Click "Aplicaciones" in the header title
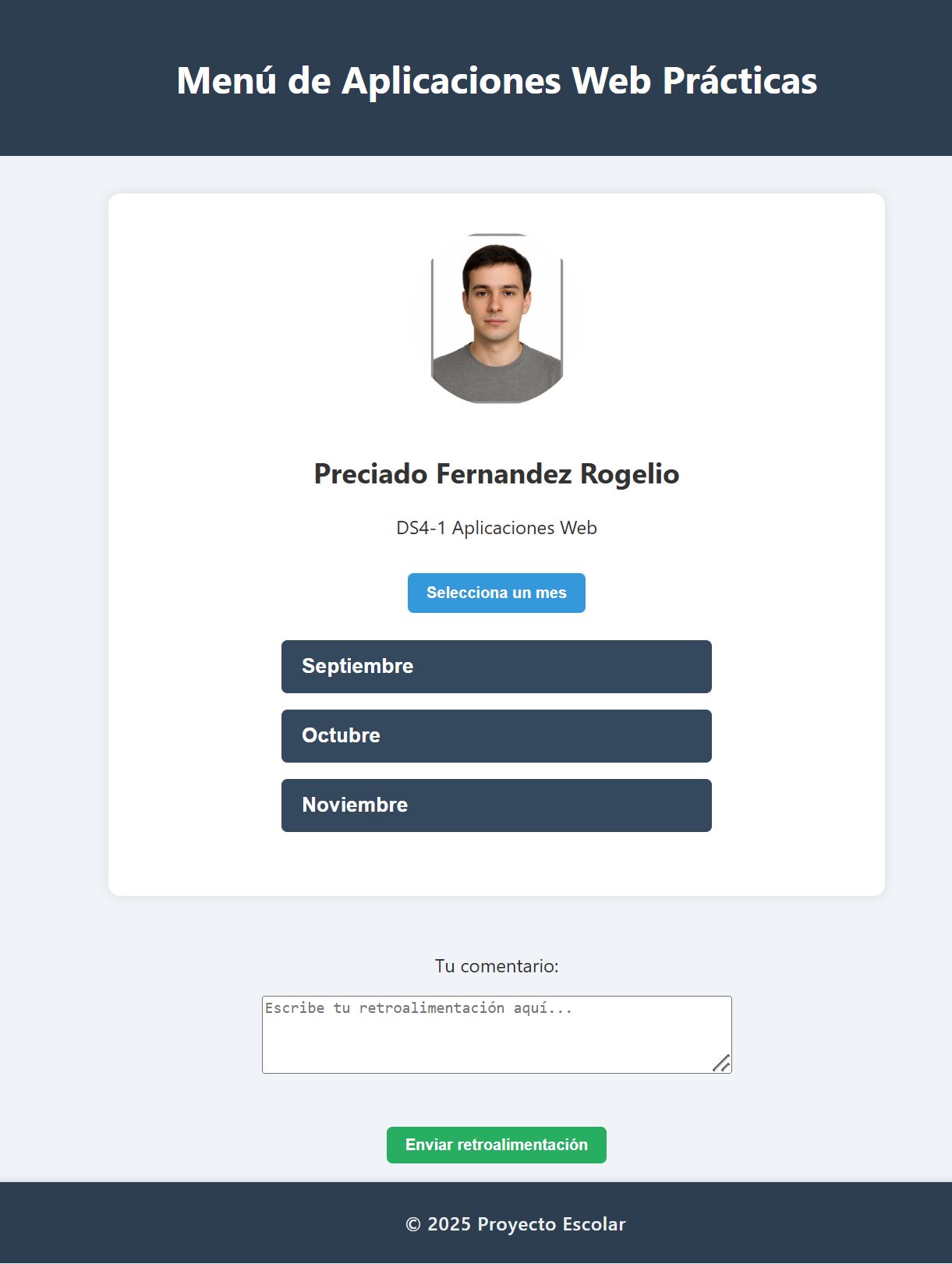Screen dimensions: 952x1264 (451, 80)
